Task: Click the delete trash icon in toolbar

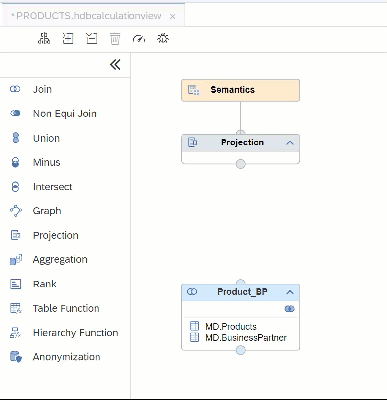Action: [x=115, y=39]
